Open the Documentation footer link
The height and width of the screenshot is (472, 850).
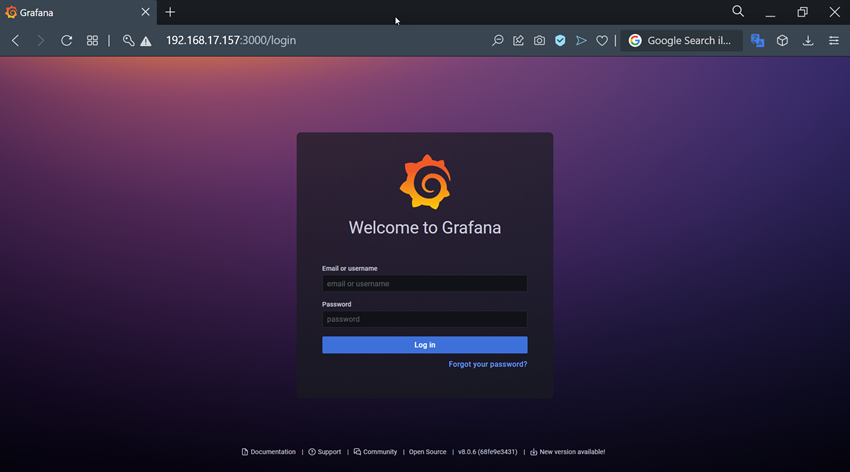(x=272, y=452)
